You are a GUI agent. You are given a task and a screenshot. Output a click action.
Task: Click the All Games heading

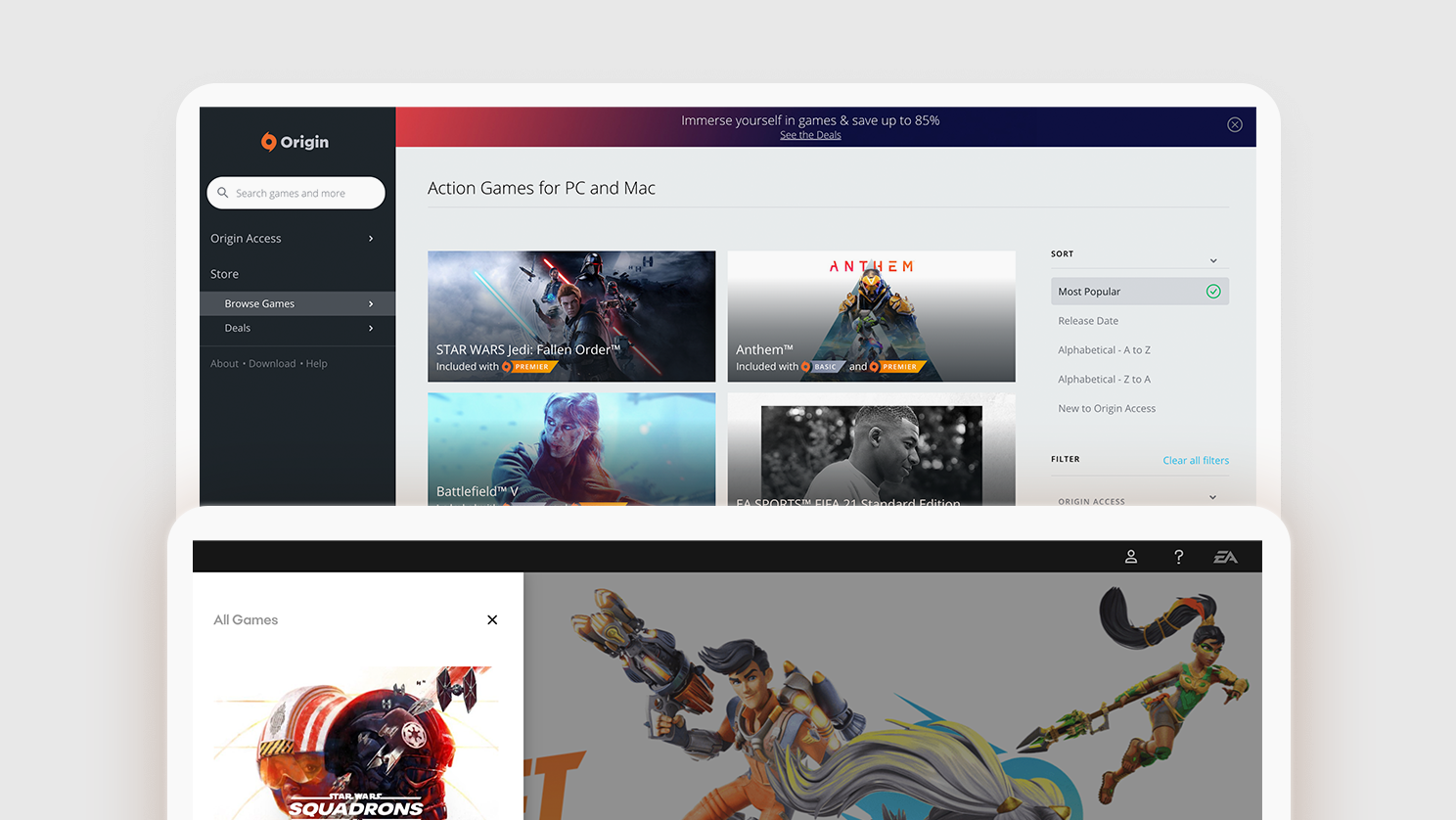click(246, 620)
